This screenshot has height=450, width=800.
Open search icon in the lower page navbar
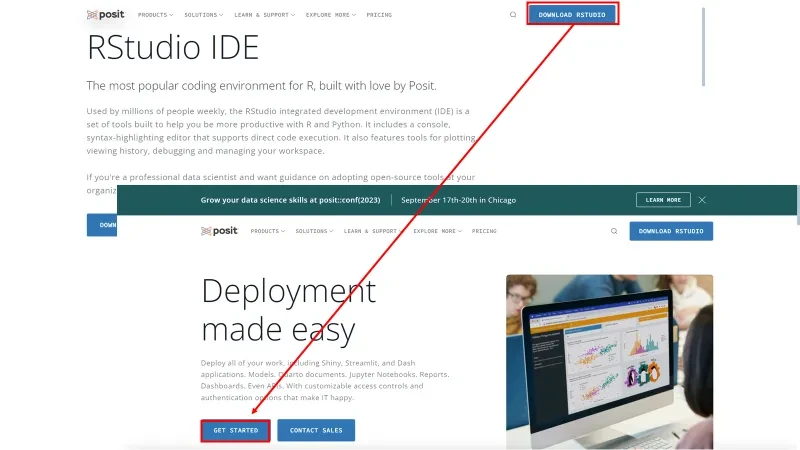pyautogui.click(x=614, y=231)
